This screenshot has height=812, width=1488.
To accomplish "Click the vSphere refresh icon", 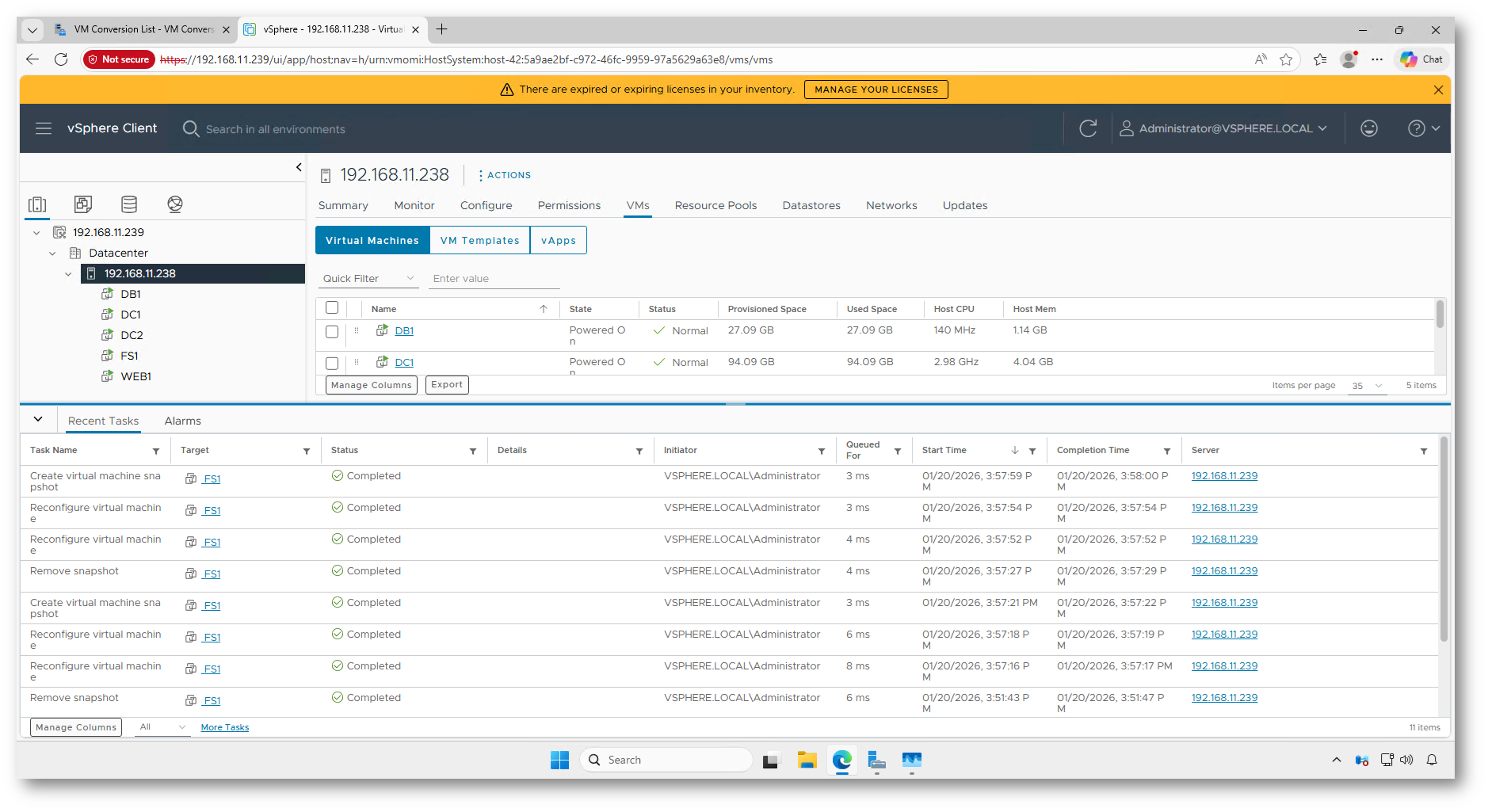I will (1088, 128).
